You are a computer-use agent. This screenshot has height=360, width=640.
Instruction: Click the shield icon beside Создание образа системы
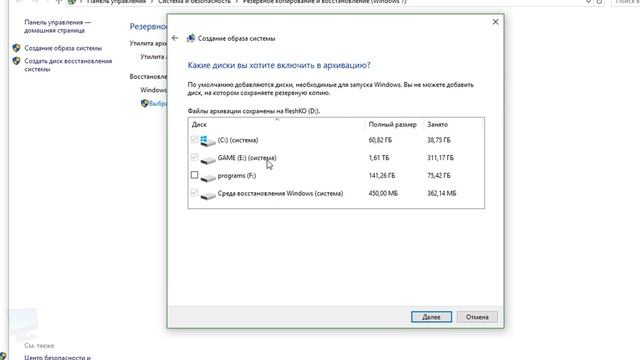(x=16, y=48)
